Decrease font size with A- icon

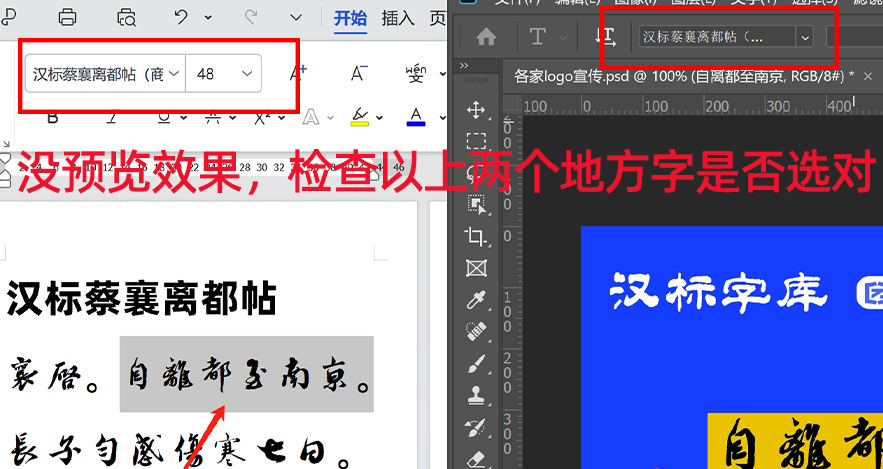[x=359, y=73]
